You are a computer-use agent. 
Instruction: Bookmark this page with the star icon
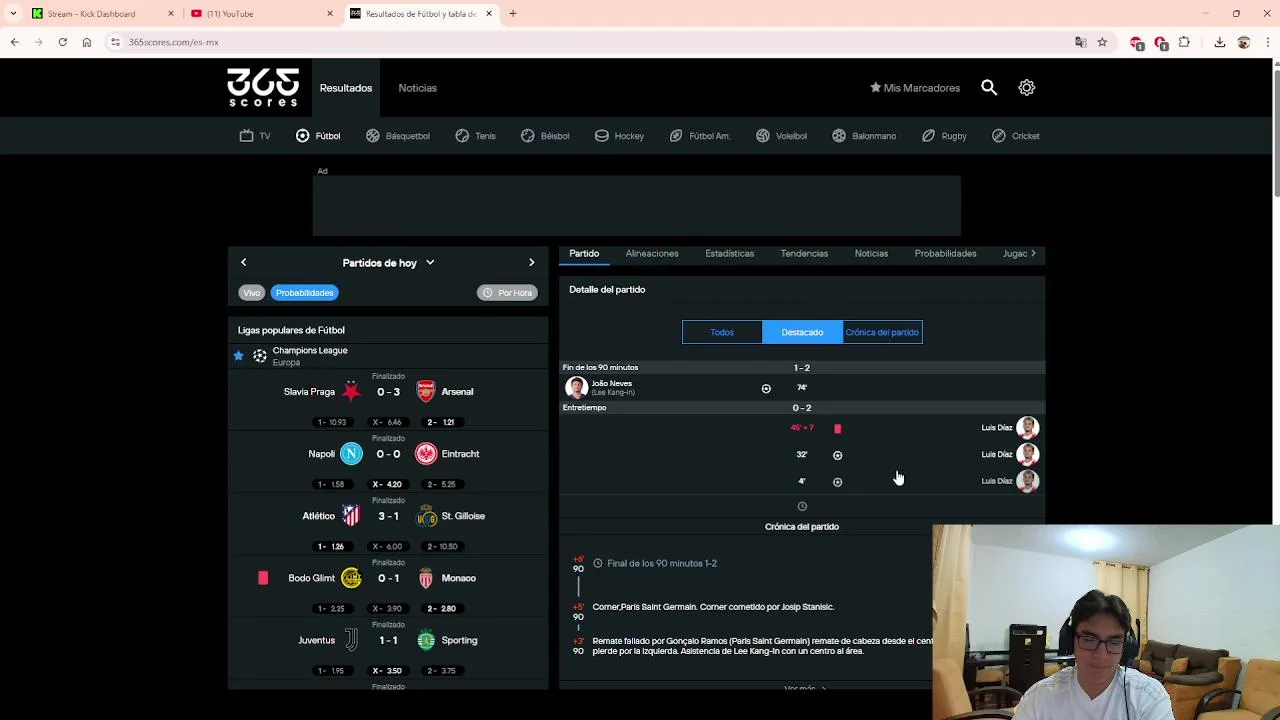1102,42
